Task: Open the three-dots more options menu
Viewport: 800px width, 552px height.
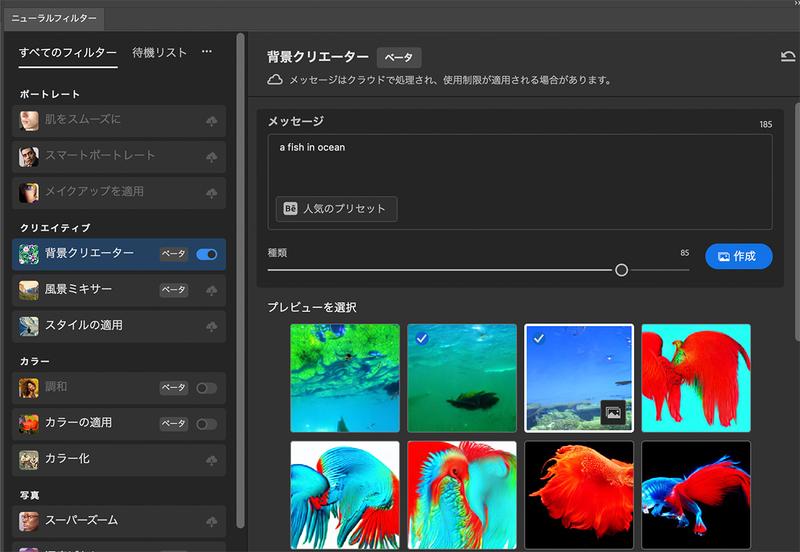Action: coord(207,52)
